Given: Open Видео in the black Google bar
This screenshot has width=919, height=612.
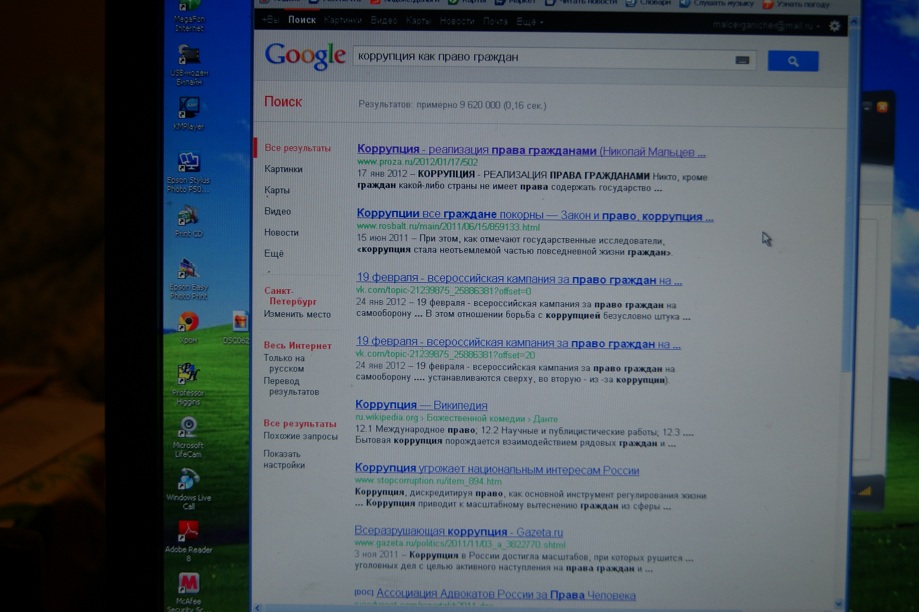Looking at the screenshot, I should tap(384, 21).
